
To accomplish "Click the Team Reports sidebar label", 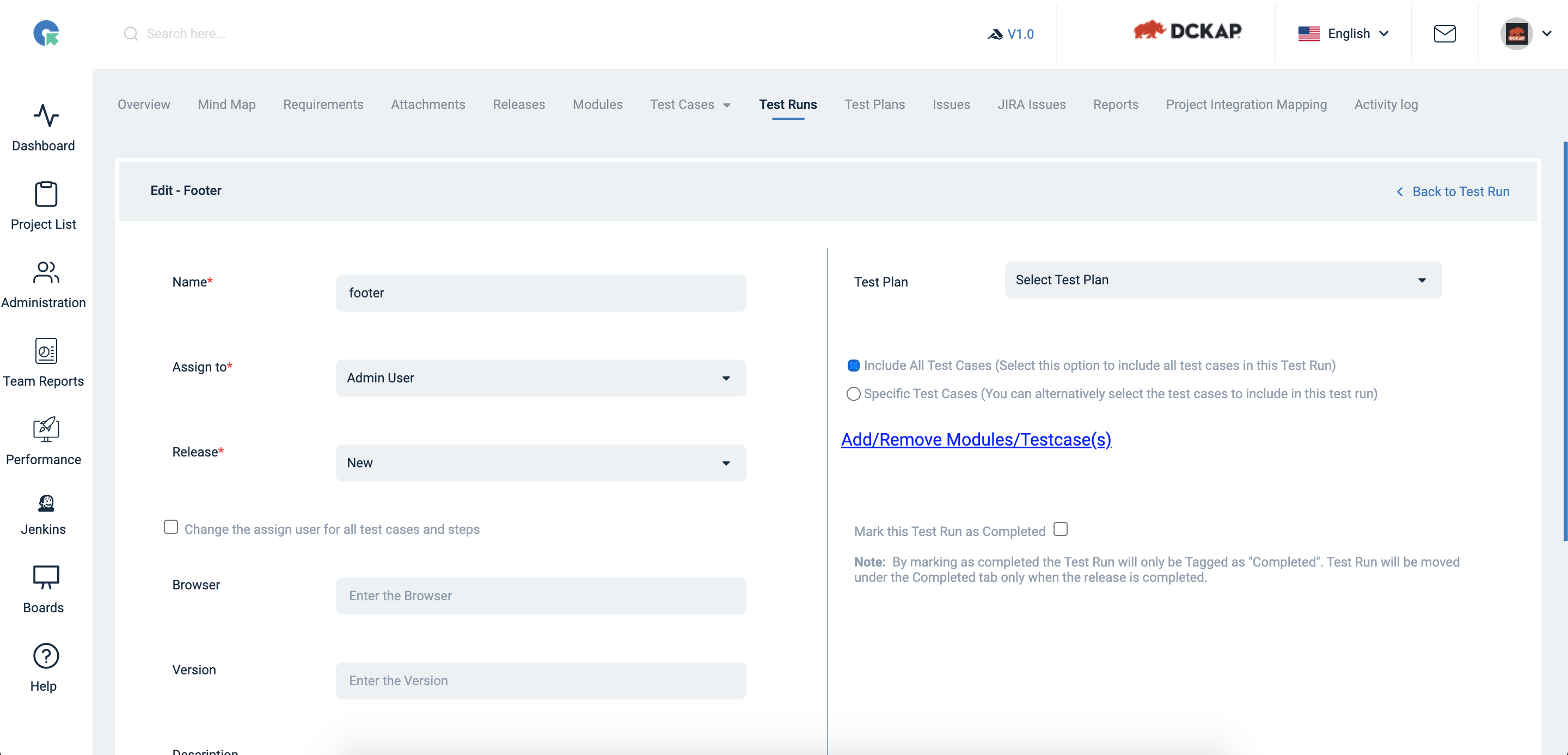I will 43,382.
